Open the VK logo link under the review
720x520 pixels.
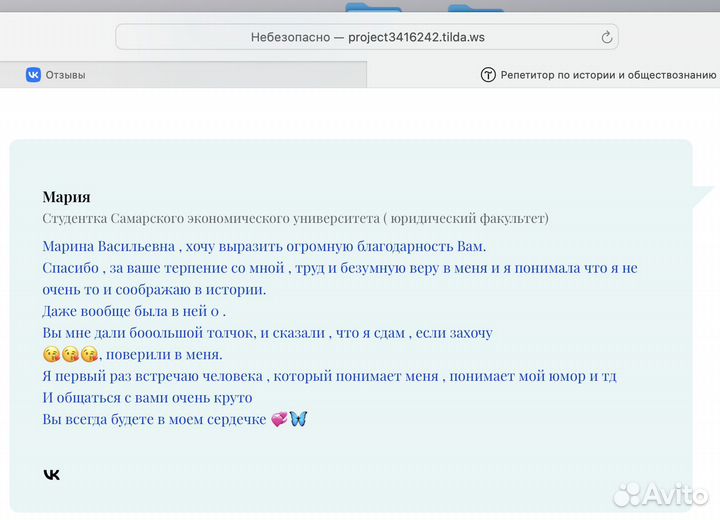click(51, 475)
